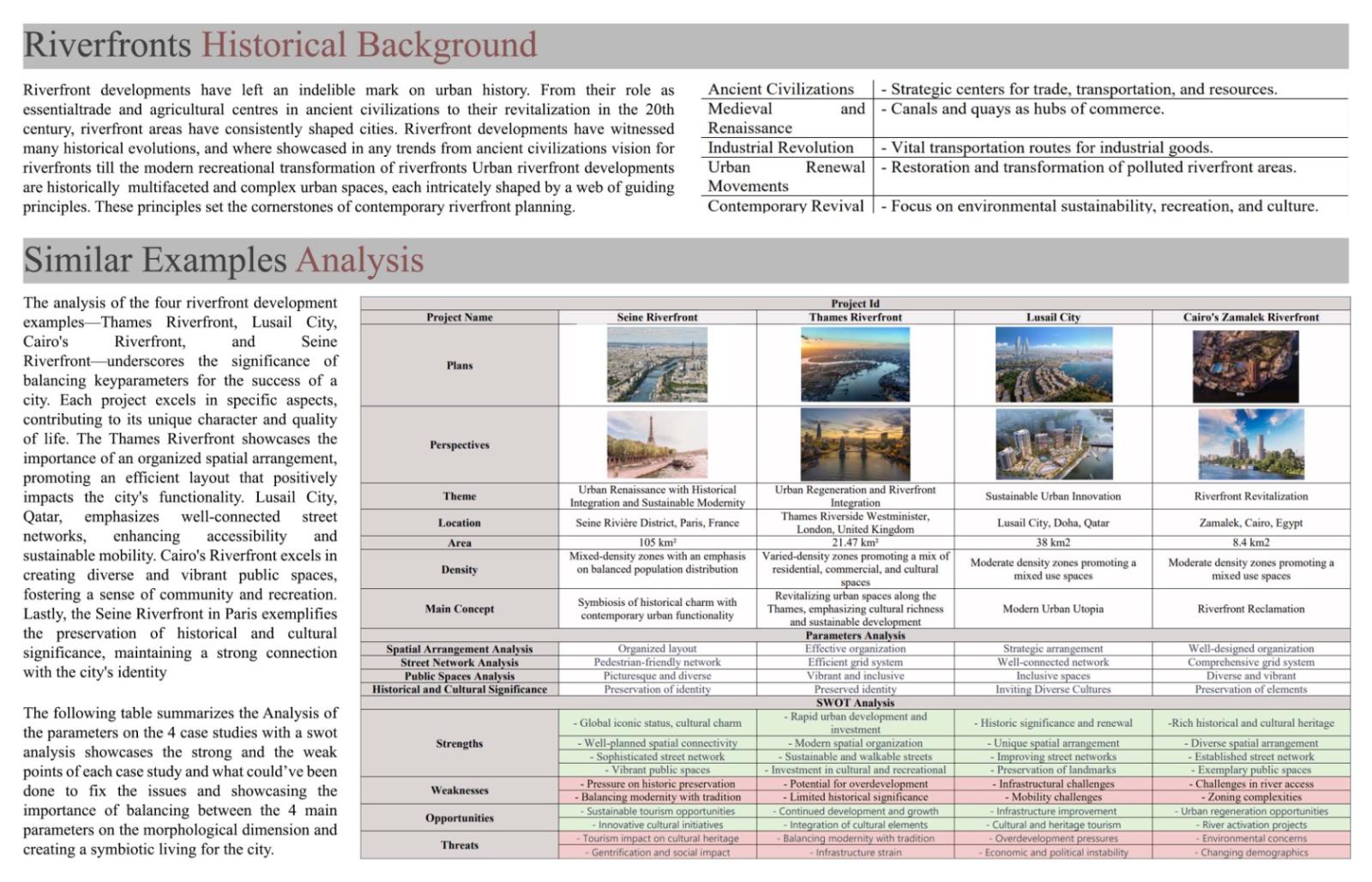Click the Seine Riverfront plan aerial image

click(x=657, y=365)
